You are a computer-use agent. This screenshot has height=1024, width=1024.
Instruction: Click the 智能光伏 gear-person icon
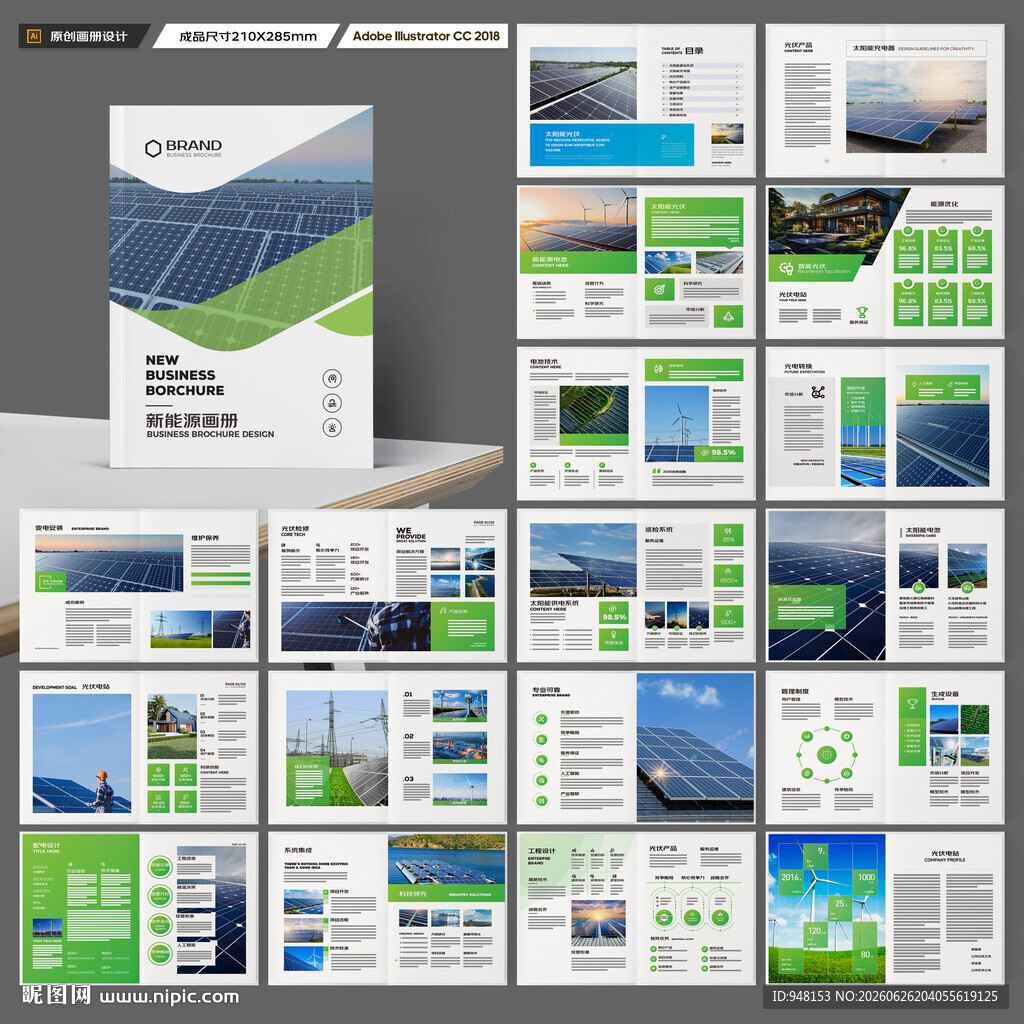(786, 267)
